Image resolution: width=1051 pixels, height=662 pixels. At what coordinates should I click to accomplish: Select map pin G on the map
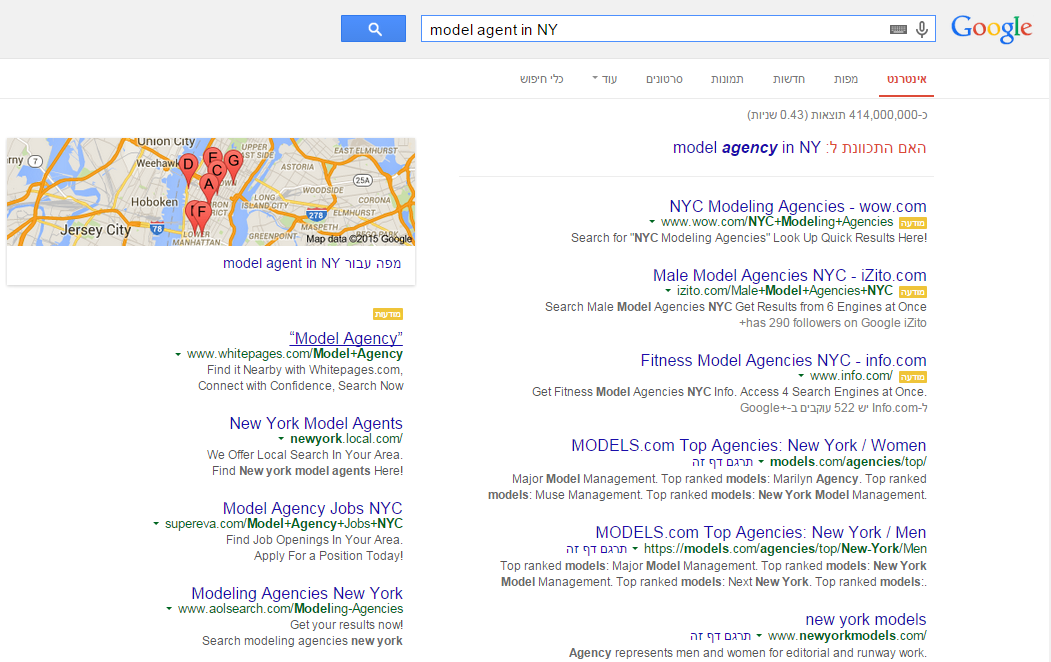(233, 161)
